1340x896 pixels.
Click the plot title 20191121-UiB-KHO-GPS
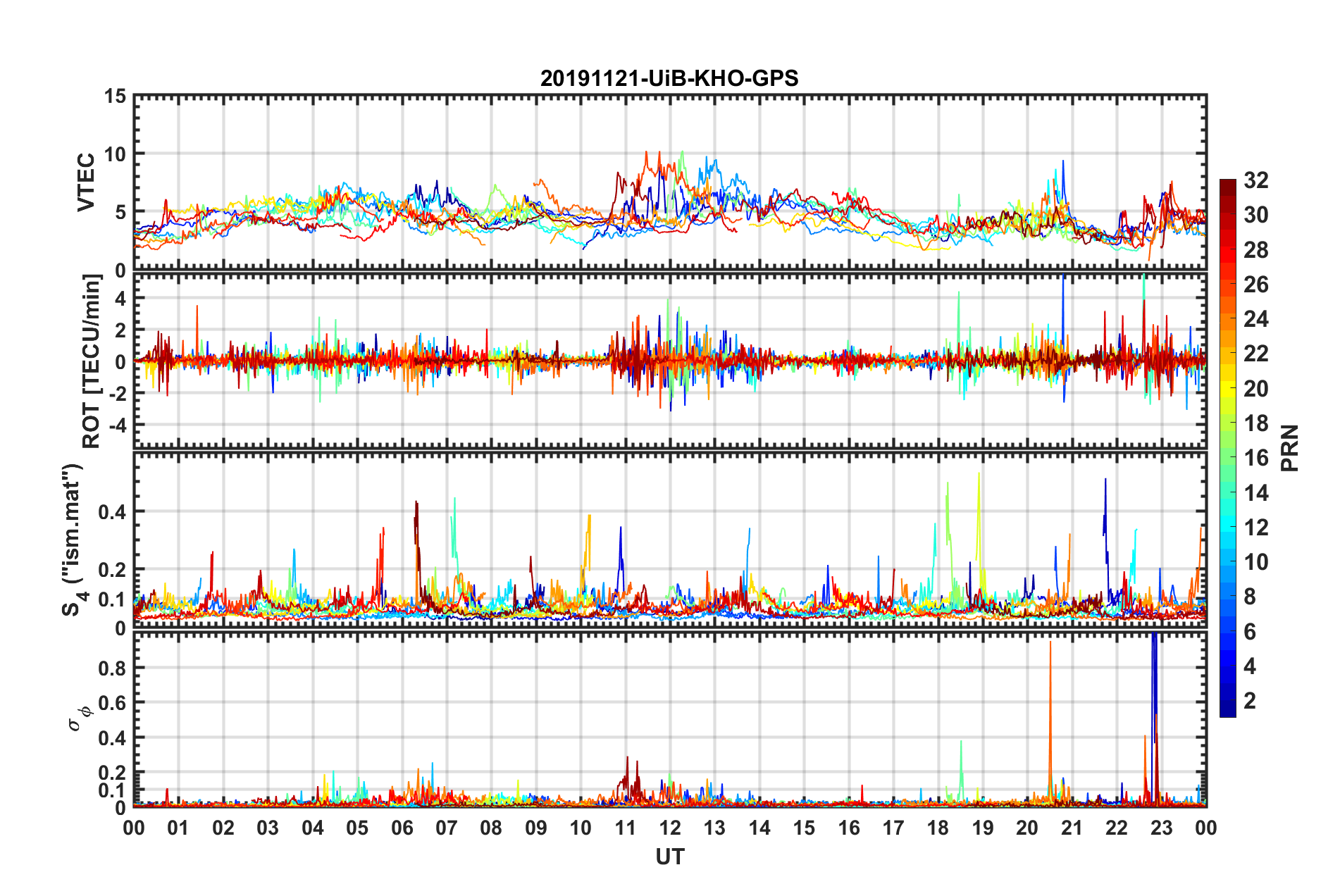669,78
